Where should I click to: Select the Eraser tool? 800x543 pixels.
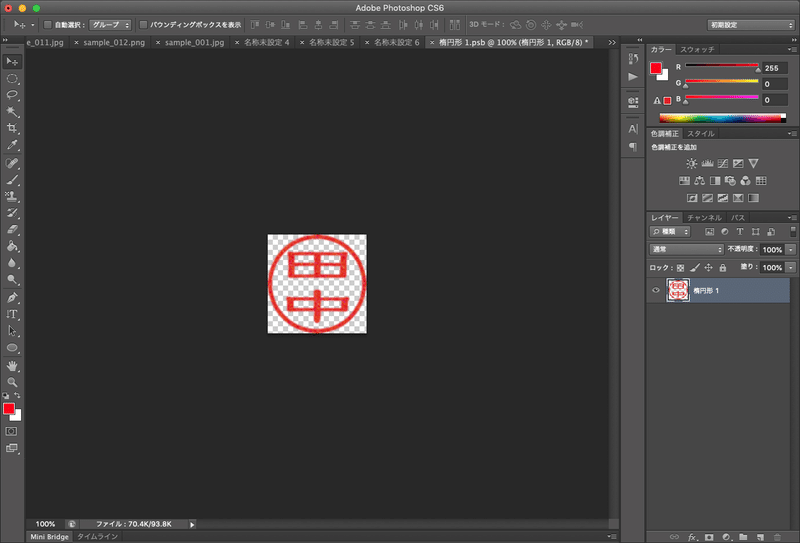[x=12, y=230]
